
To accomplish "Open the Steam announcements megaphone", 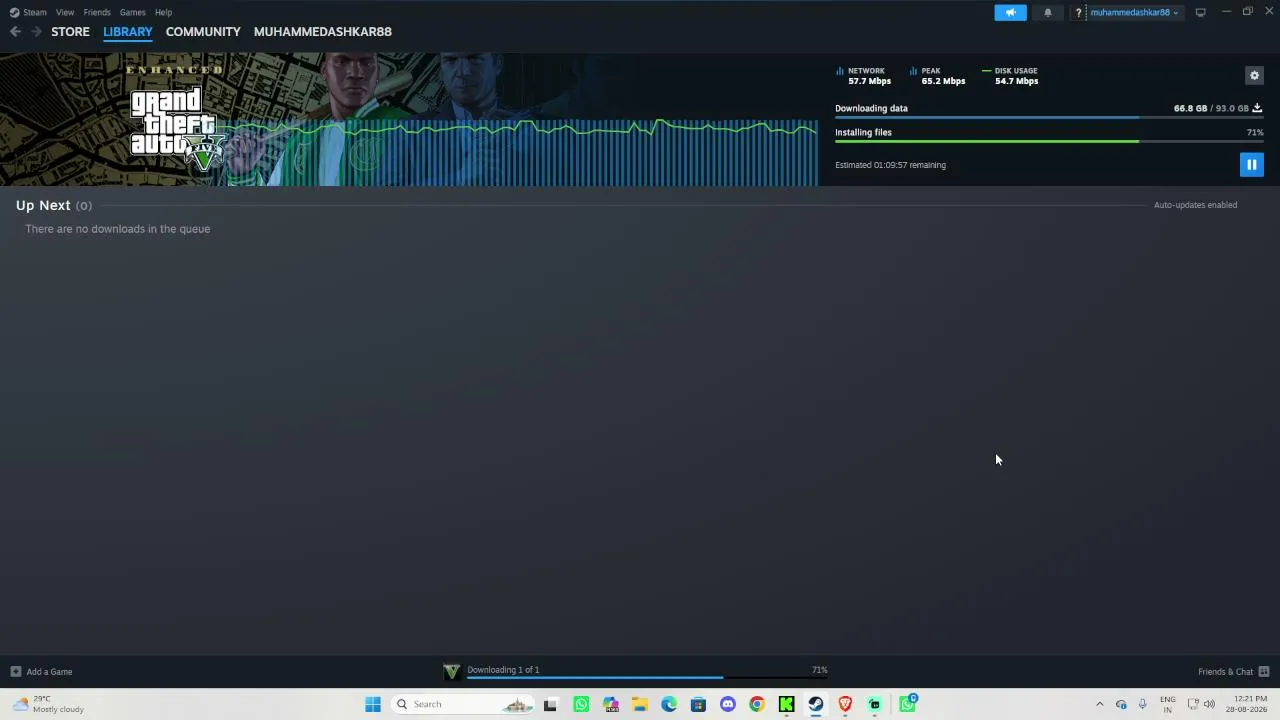I will 1010,12.
